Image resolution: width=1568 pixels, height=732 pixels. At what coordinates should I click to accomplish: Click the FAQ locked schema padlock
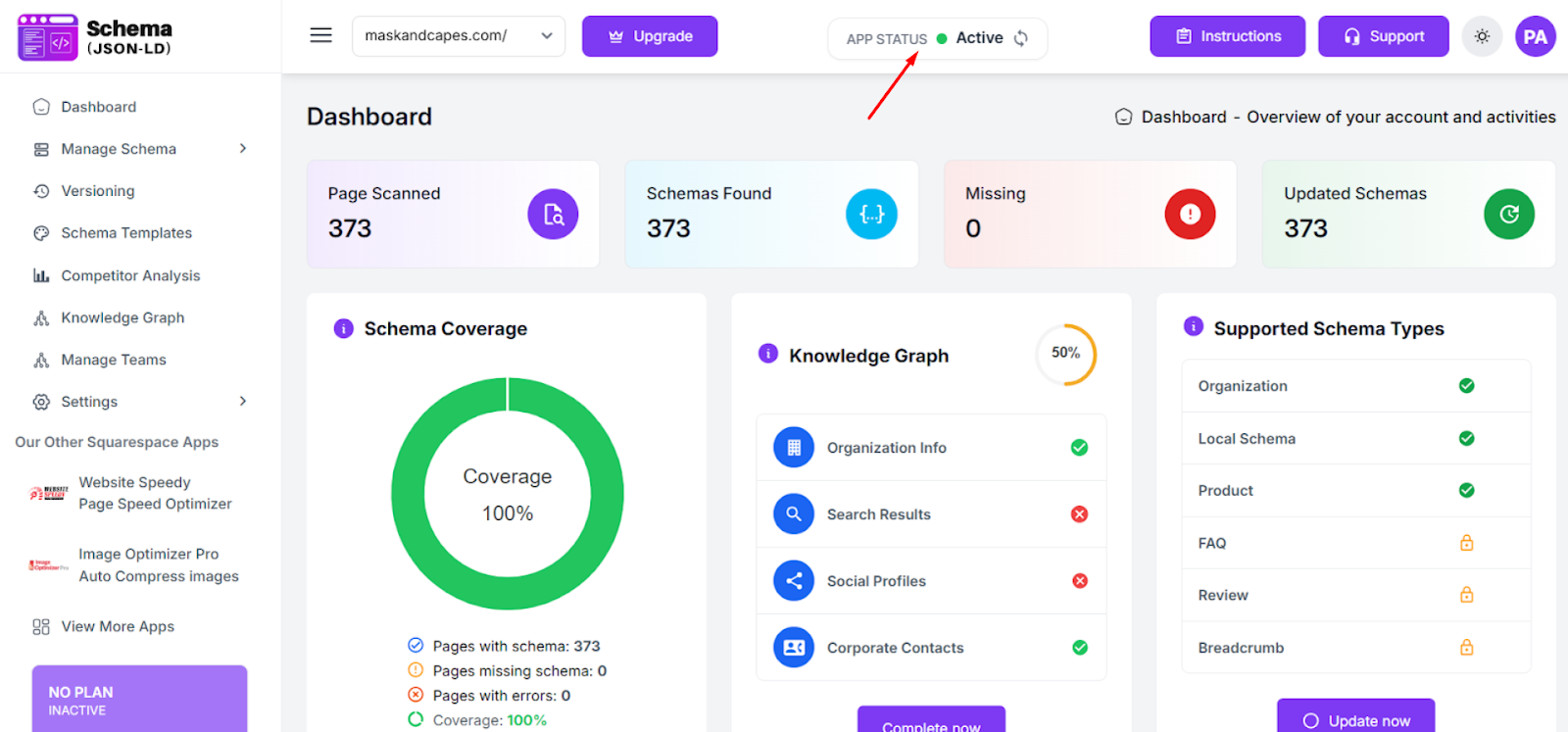1466,543
